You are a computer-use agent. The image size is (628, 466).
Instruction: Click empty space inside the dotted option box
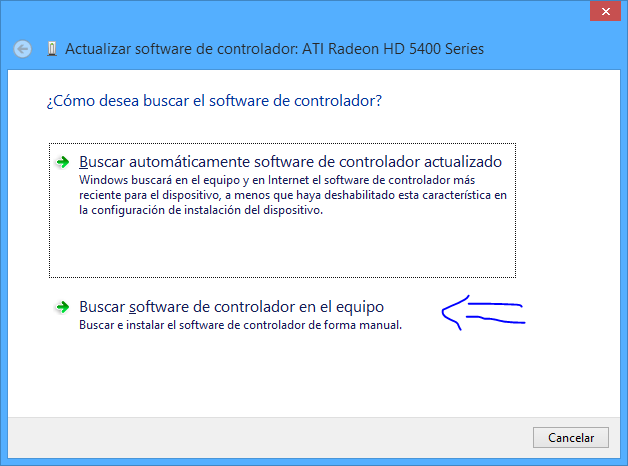(x=282, y=247)
